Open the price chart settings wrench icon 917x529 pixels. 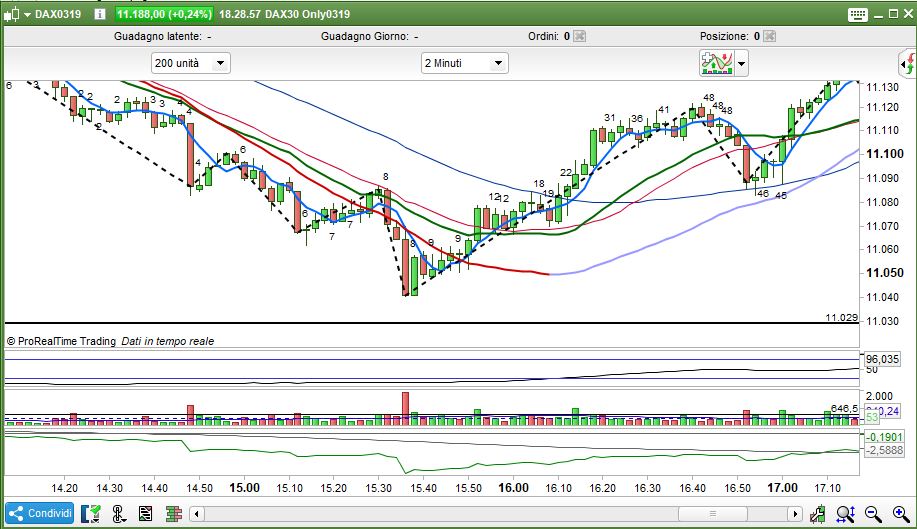pyautogui.click(x=818, y=514)
